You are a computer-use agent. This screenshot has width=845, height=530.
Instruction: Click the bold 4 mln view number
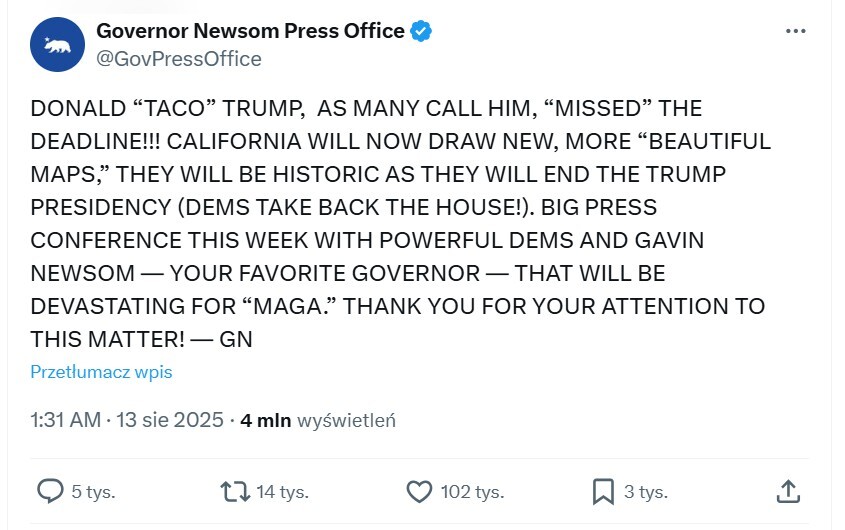click(265, 420)
